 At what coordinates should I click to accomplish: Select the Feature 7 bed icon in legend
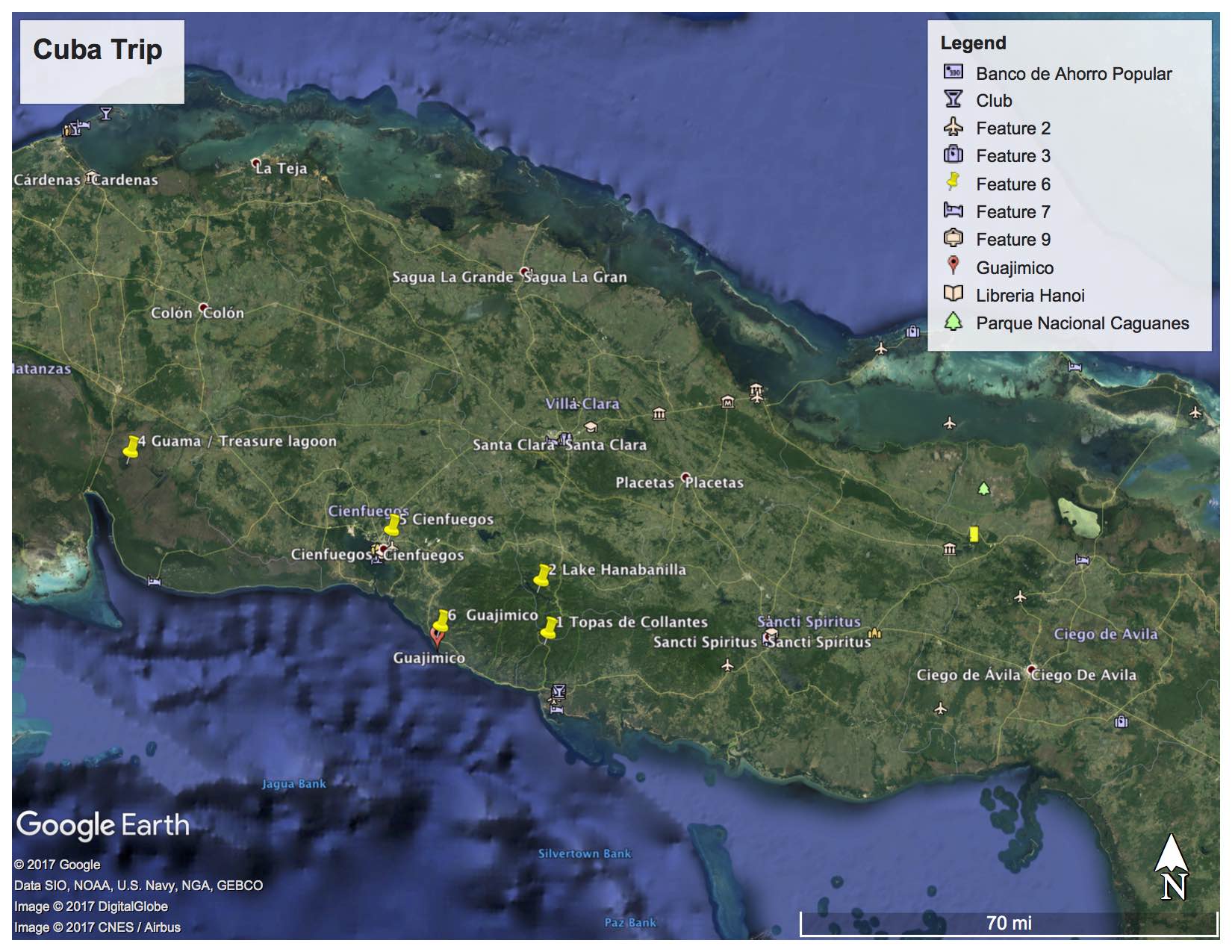pos(953,211)
